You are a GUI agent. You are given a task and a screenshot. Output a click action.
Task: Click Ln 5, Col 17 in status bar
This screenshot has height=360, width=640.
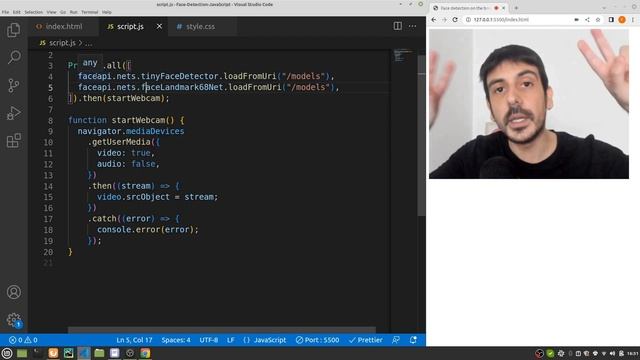pyautogui.click(x=134, y=340)
